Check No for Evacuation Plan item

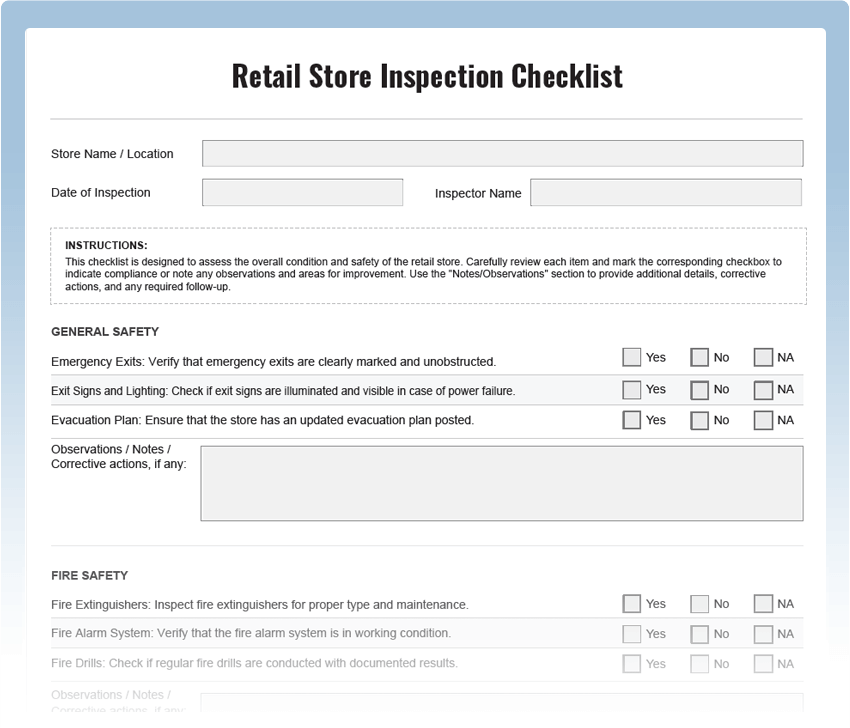[699, 420]
